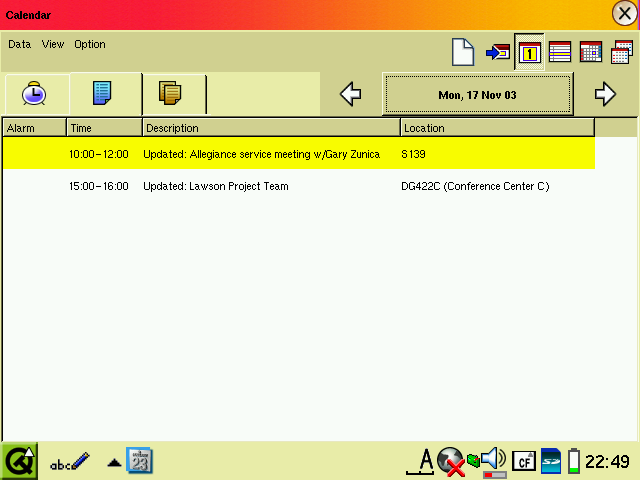Open the alarm clock tab
640x480 pixels.
coord(35,94)
